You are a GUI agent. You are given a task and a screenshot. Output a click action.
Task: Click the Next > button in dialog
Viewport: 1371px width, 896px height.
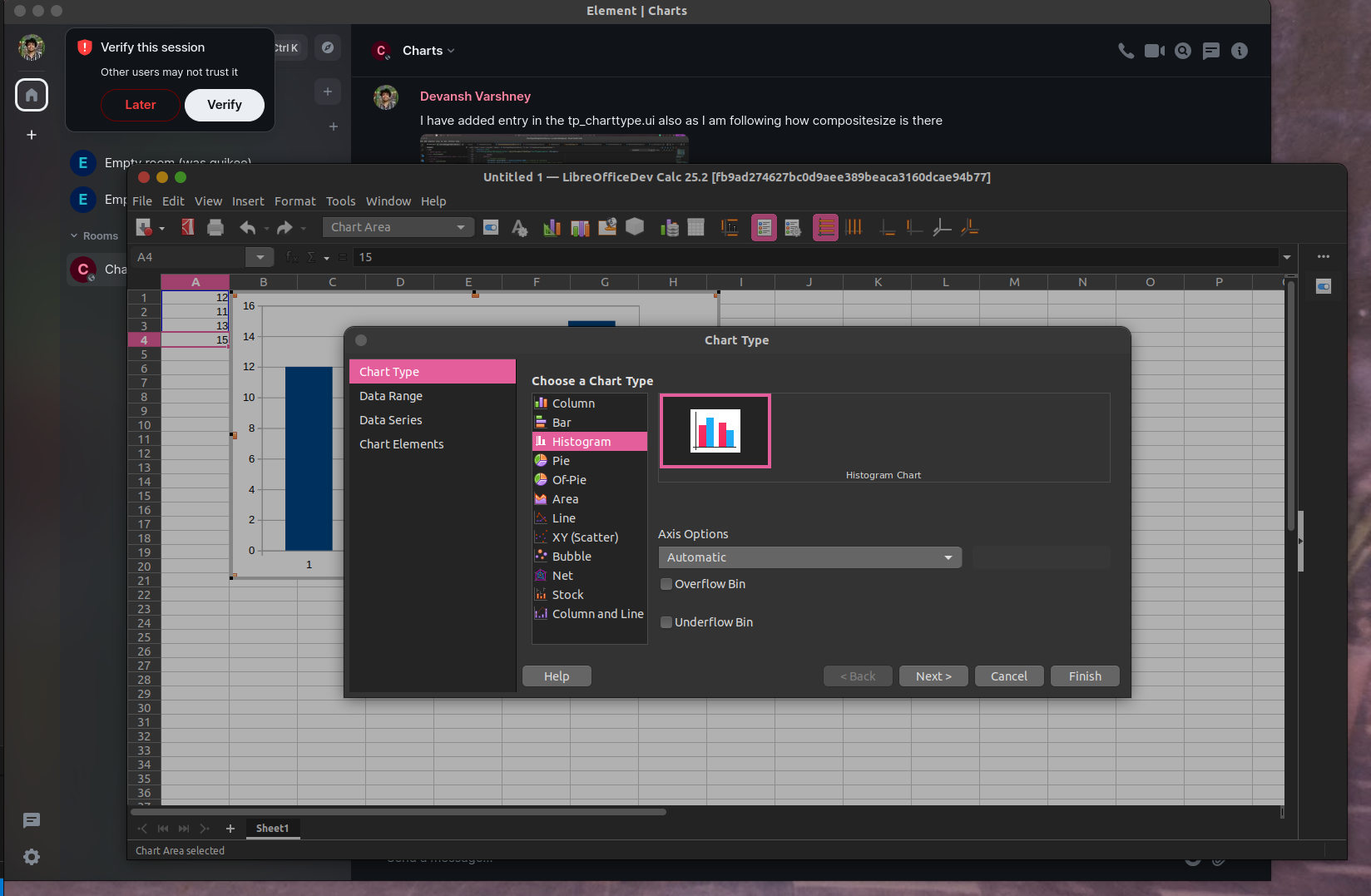933,676
